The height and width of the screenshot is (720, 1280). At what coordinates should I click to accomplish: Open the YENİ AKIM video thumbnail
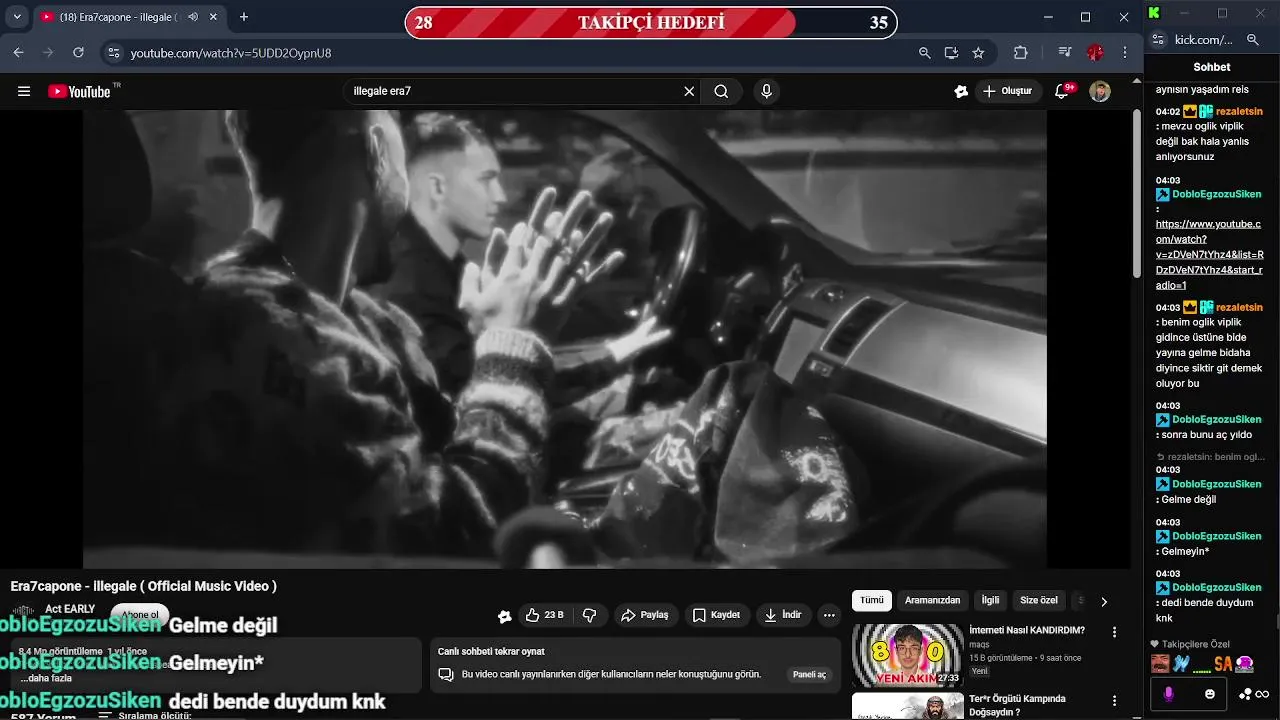907,655
